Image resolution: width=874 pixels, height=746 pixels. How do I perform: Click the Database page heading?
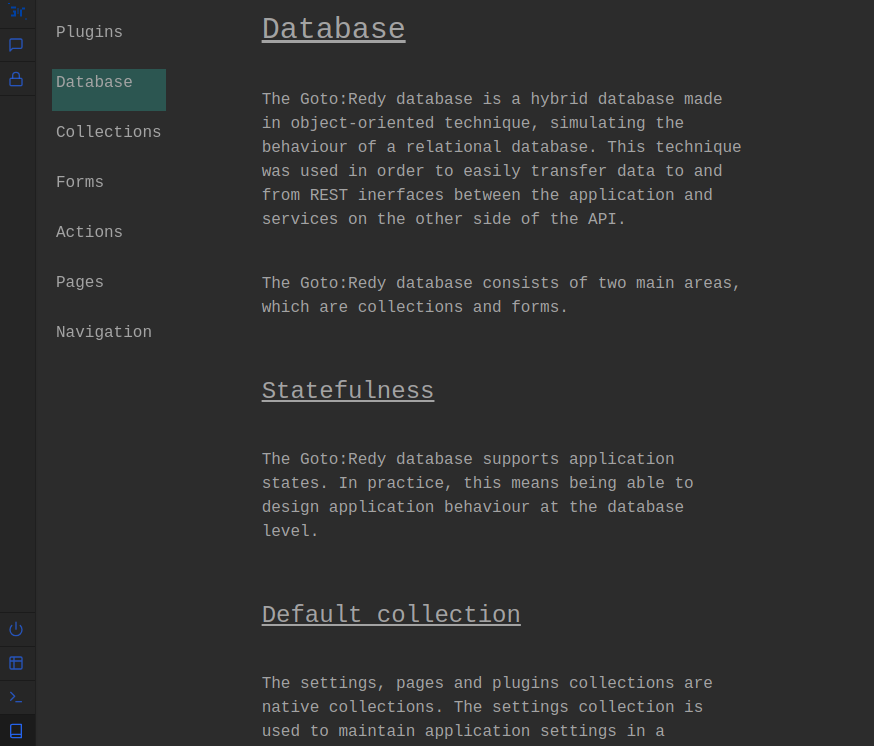[x=333, y=28]
